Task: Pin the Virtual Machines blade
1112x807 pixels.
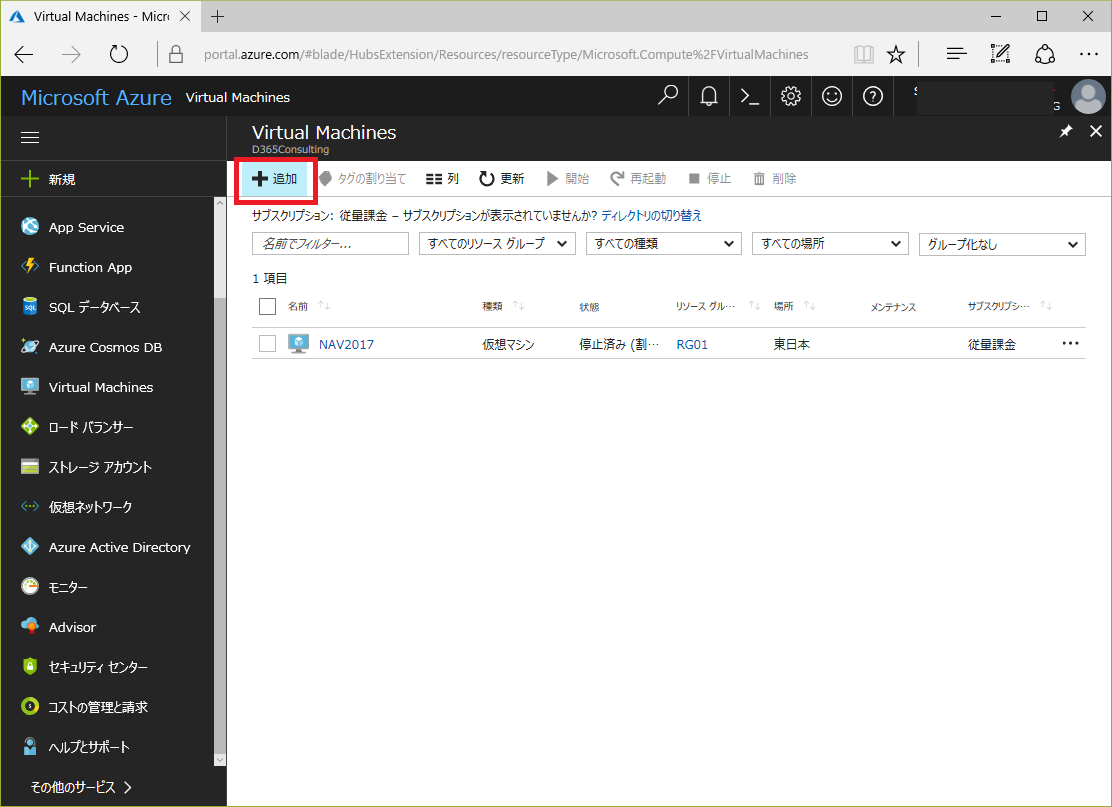Action: tap(1066, 131)
